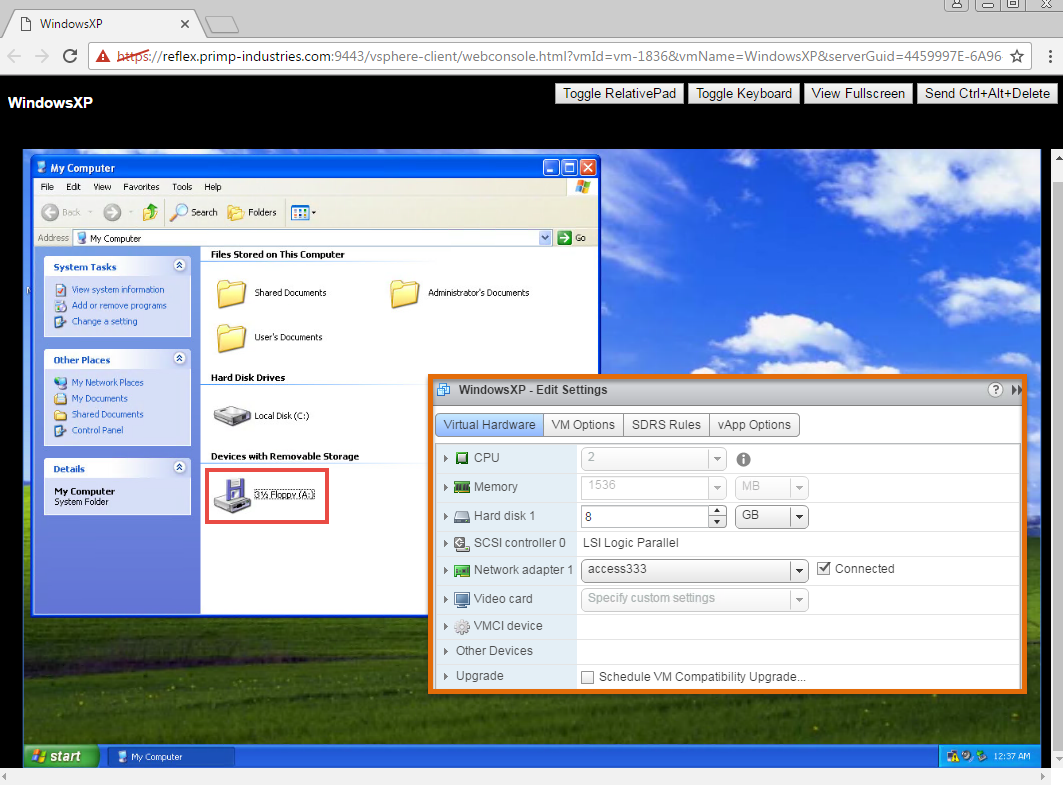Reload the browser page

point(69,56)
